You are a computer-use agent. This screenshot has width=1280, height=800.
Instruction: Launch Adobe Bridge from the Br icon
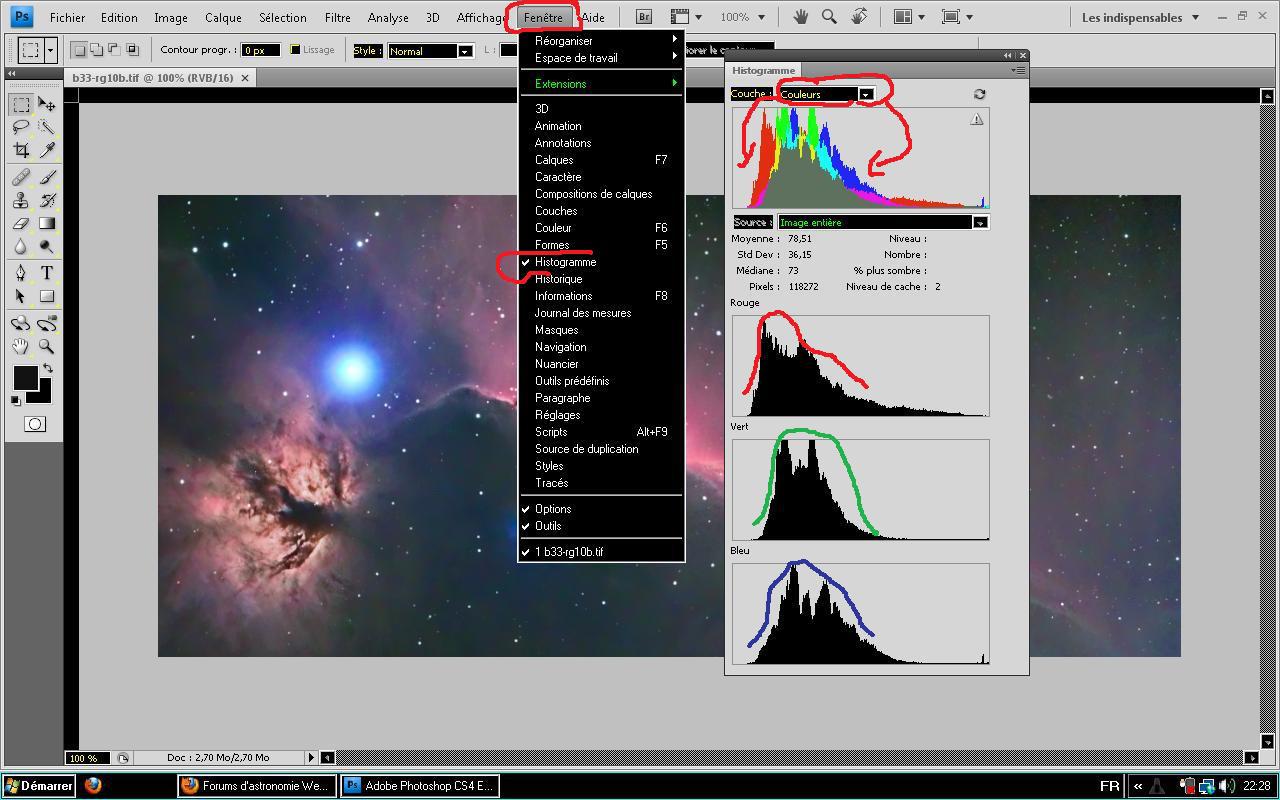pos(644,17)
